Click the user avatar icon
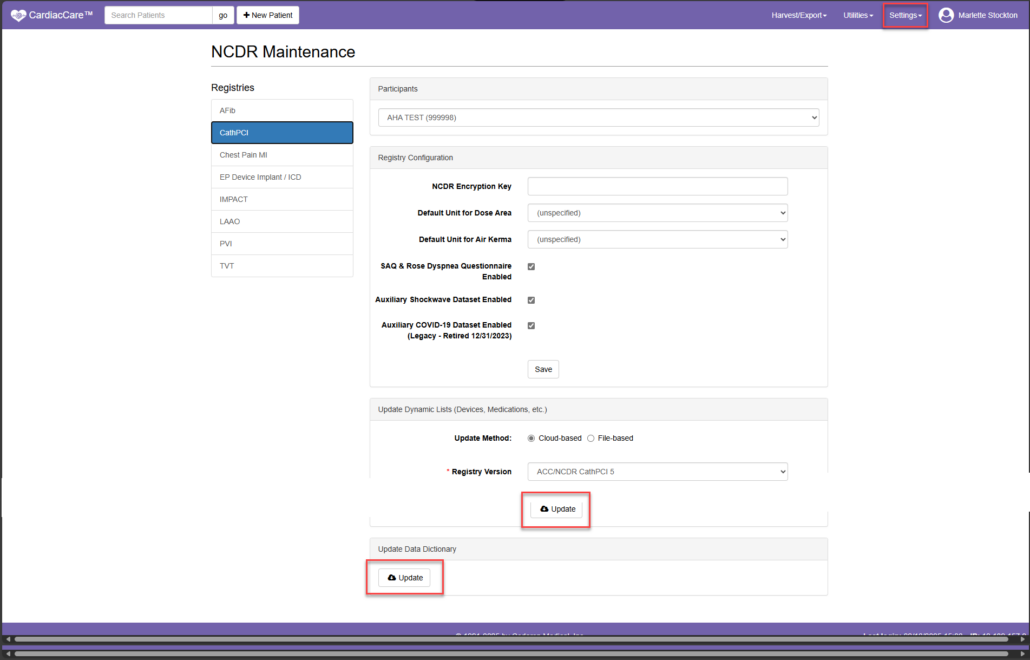Viewport: 1030px width, 660px height. (x=946, y=15)
